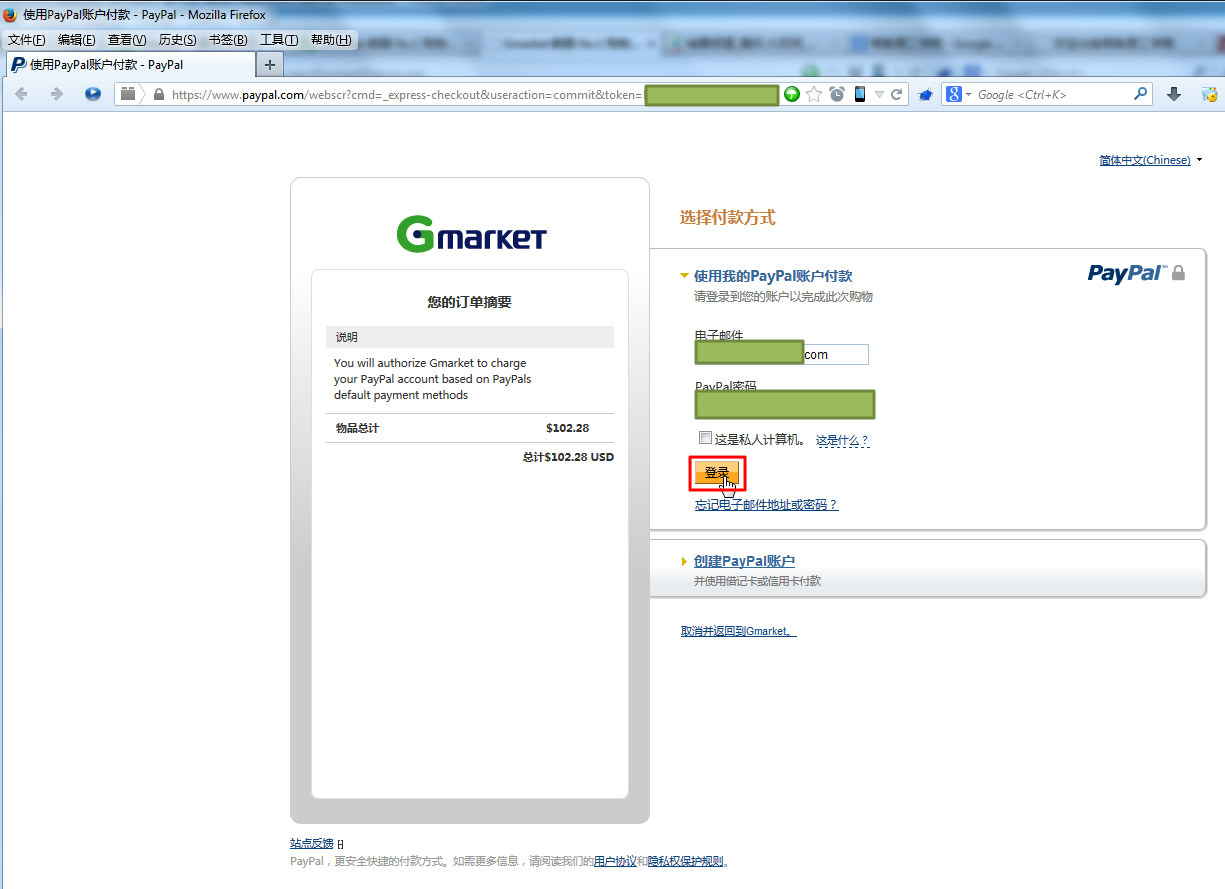
Task: Reload the page with the refresh icon
Action: [x=897, y=94]
